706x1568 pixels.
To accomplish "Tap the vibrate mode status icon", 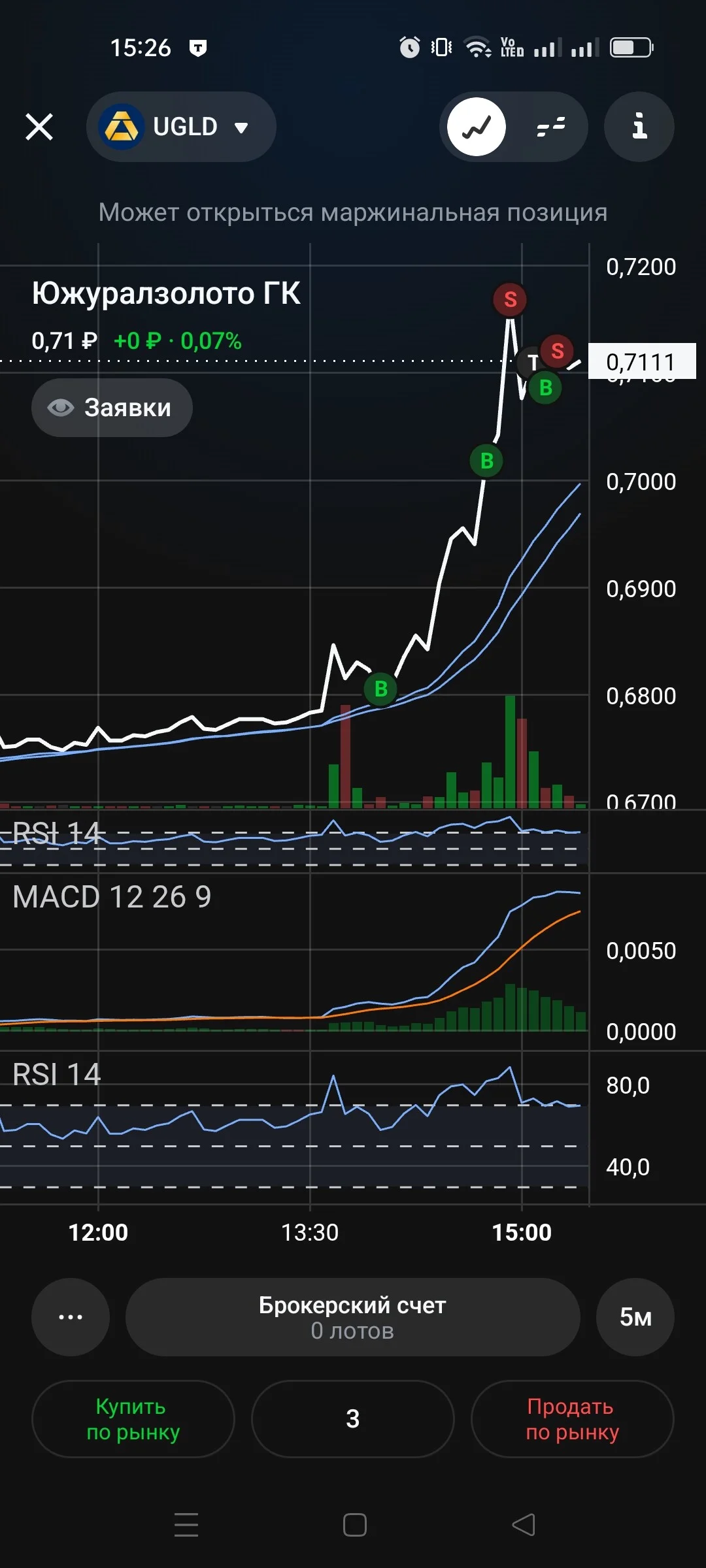I will tap(441, 47).
